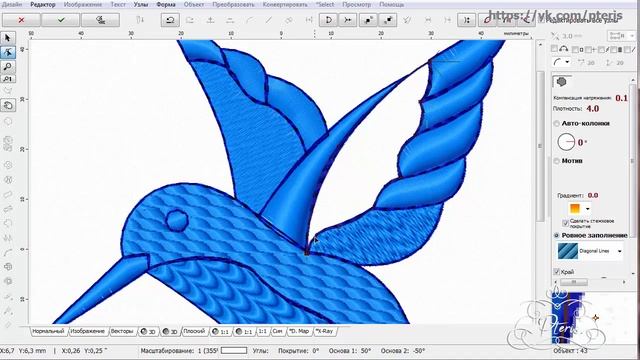This screenshot has width=640, height=360.
Task: Click the Undo arrow toolbar icon
Action: [x=170, y=20]
